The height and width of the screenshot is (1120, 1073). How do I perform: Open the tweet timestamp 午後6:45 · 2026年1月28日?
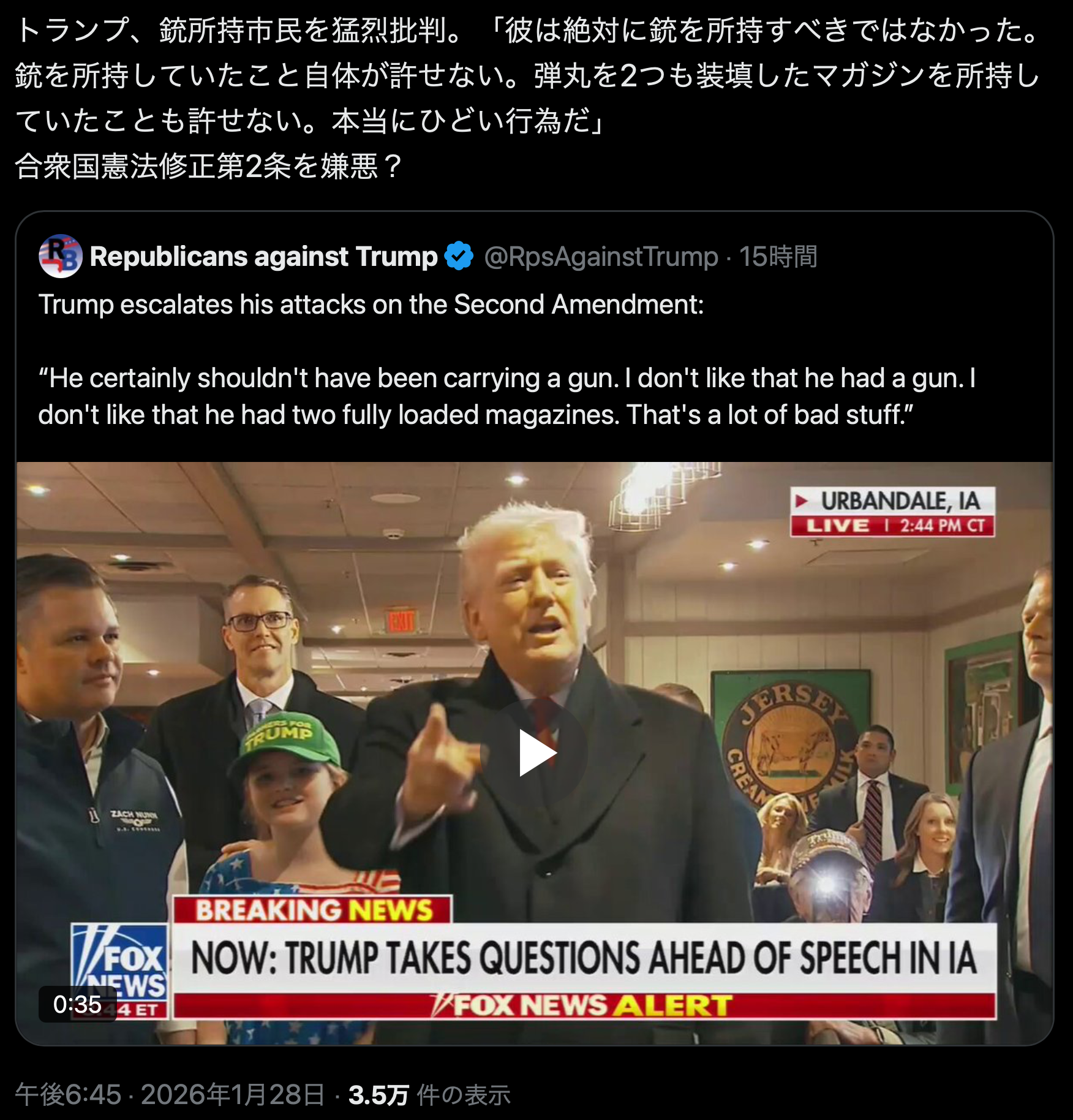[170, 1094]
